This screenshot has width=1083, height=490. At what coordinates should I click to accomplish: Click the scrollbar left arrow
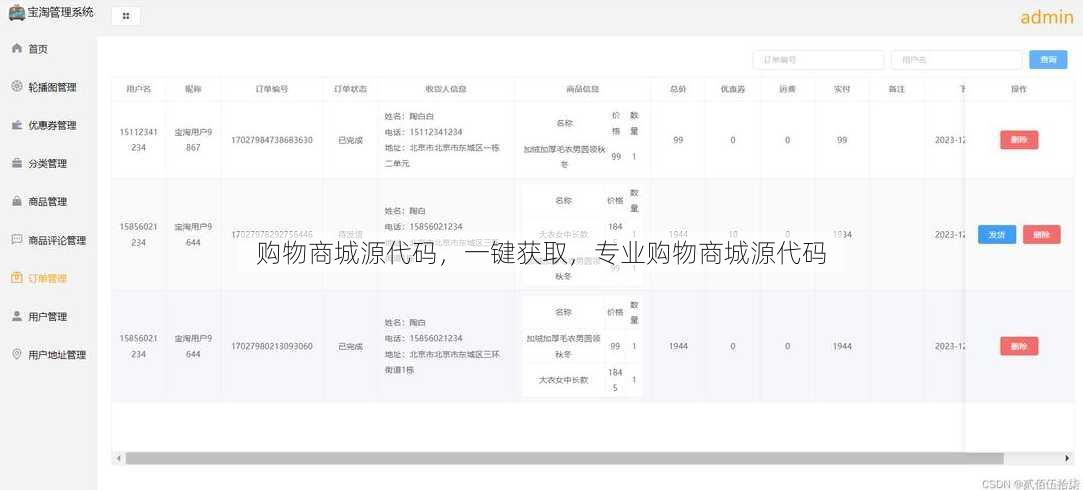click(118, 458)
